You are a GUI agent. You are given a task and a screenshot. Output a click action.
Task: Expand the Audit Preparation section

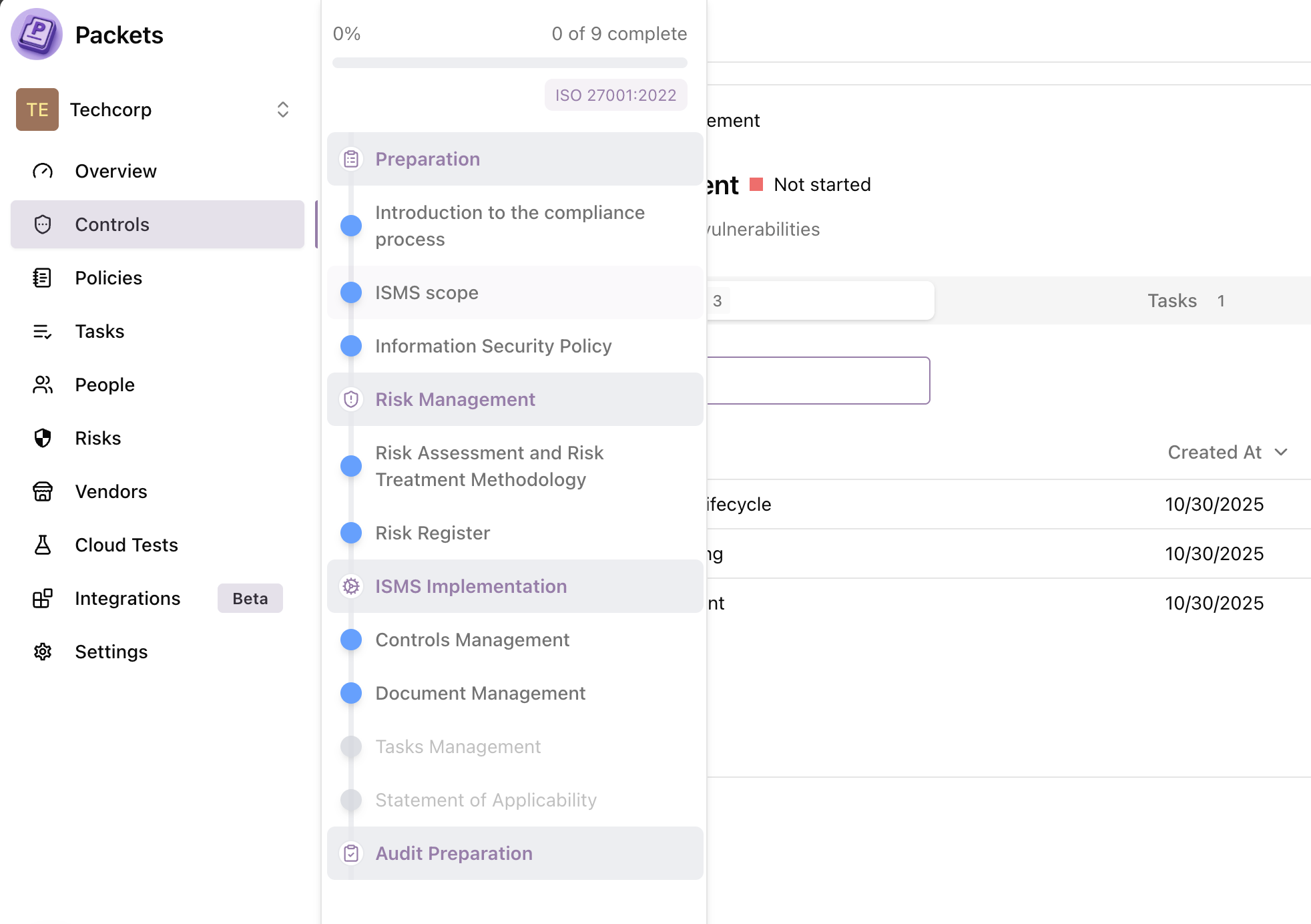point(454,853)
